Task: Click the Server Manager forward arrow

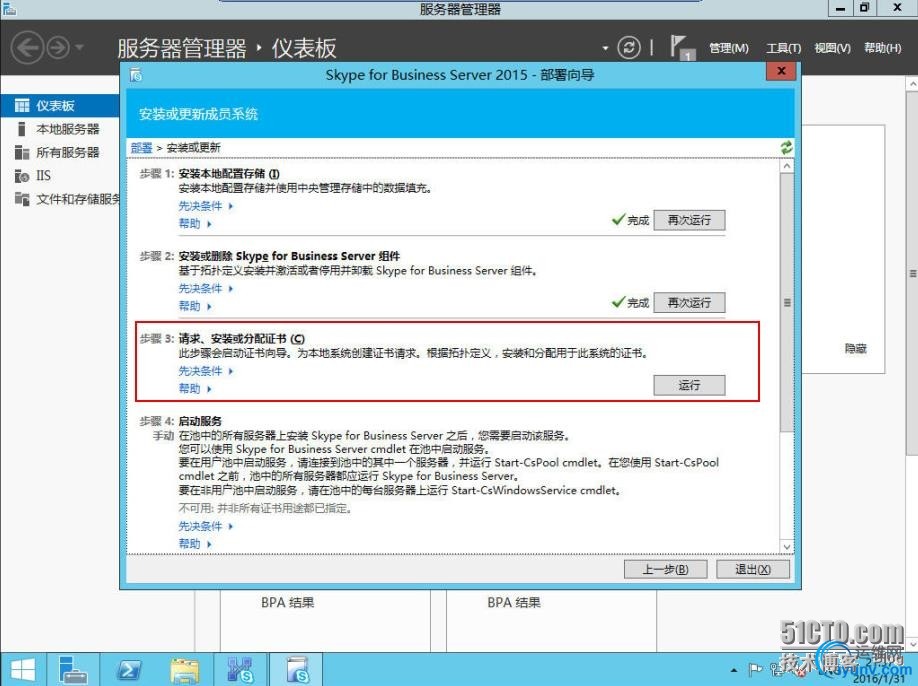Action: (58, 47)
